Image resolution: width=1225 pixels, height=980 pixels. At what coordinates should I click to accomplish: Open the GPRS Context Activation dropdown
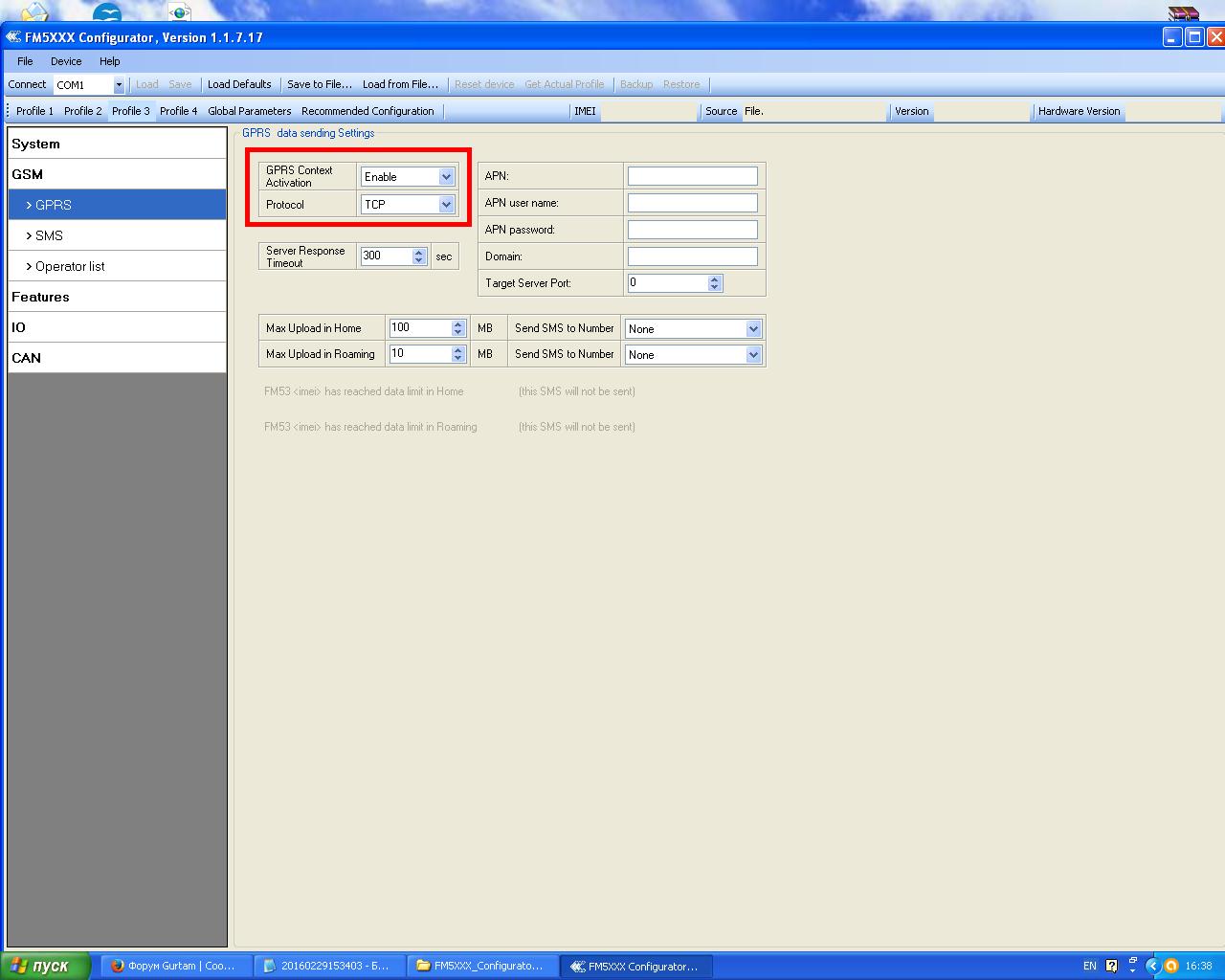(446, 177)
